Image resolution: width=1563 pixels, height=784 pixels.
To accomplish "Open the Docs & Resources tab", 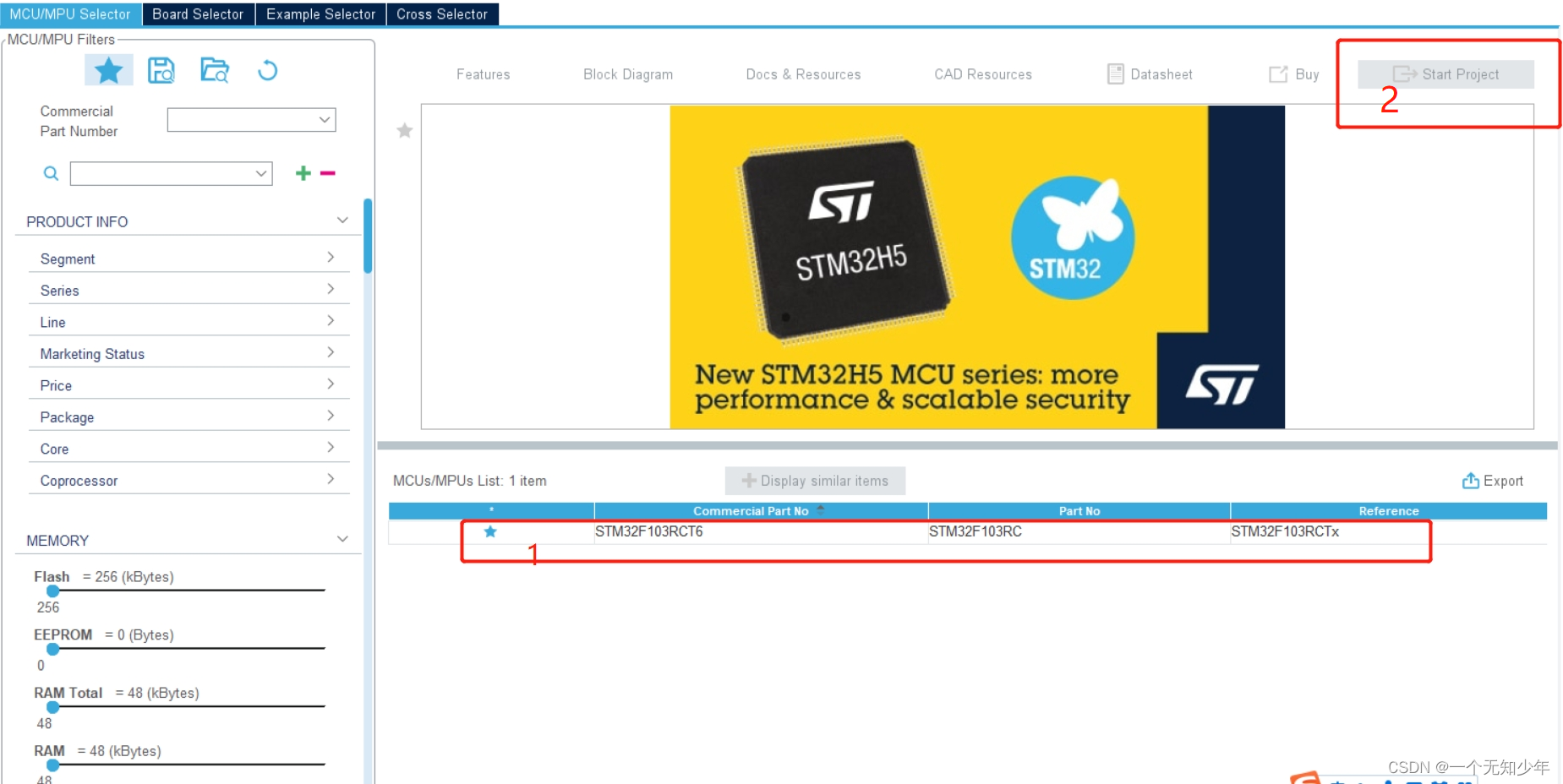I will (803, 74).
